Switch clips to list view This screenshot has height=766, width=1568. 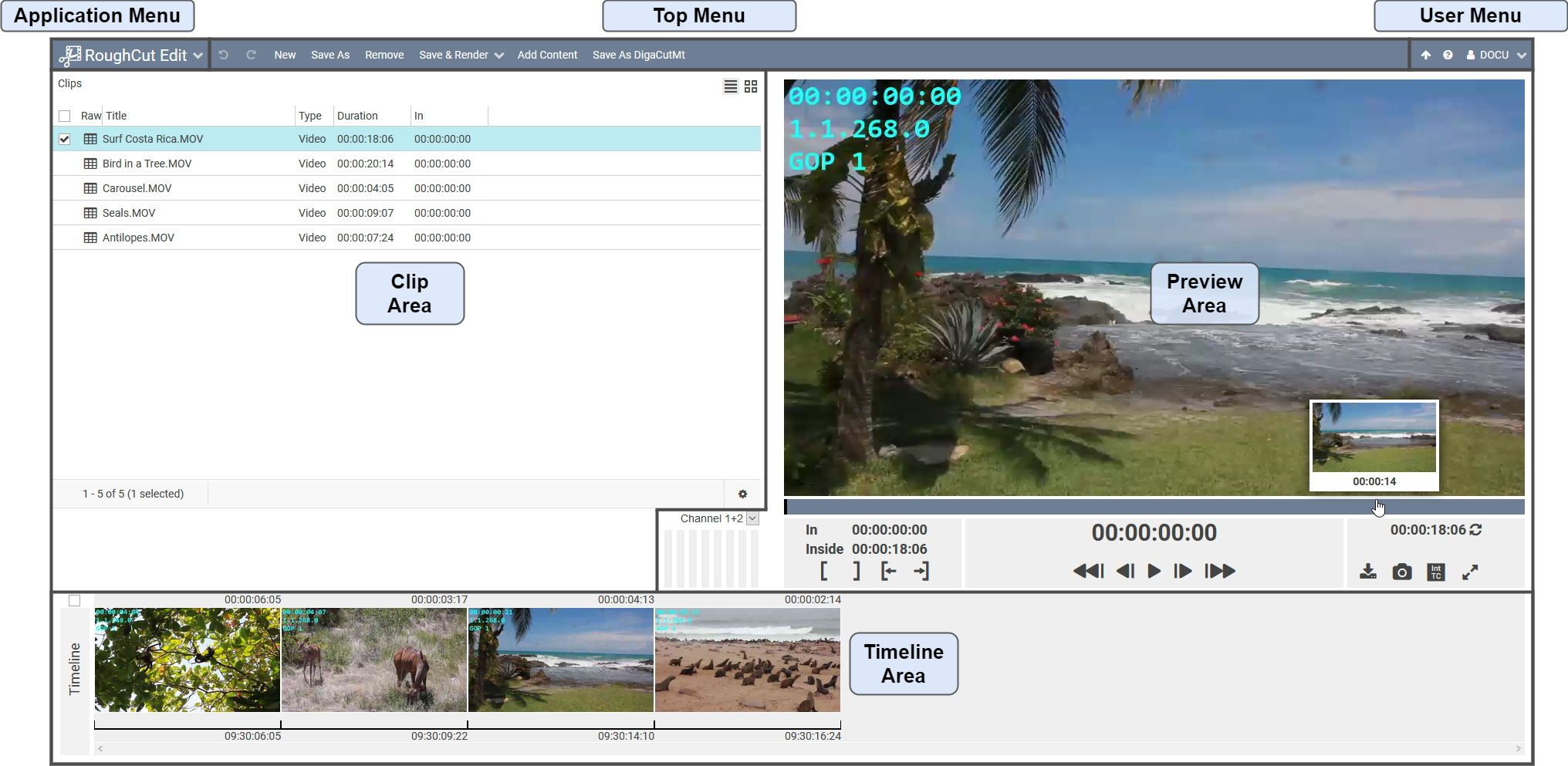[730, 86]
